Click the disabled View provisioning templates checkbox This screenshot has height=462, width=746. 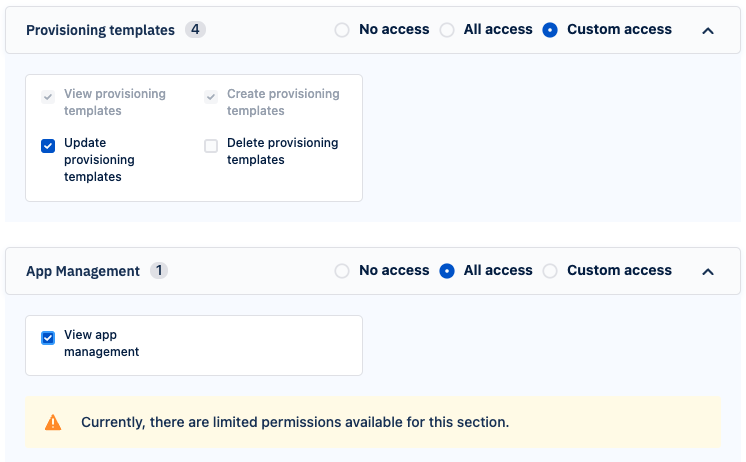click(x=48, y=97)
